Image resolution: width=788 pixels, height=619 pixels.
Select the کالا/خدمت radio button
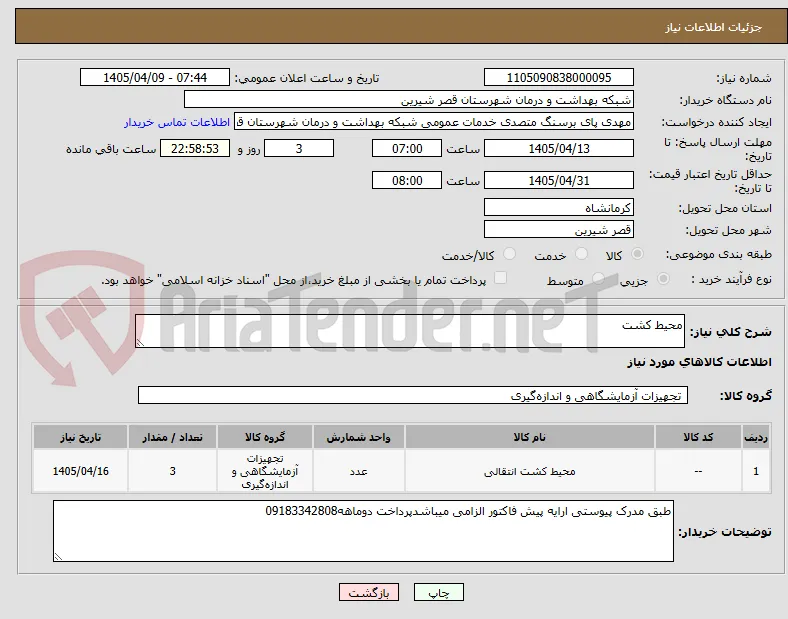tap(509, 254)
